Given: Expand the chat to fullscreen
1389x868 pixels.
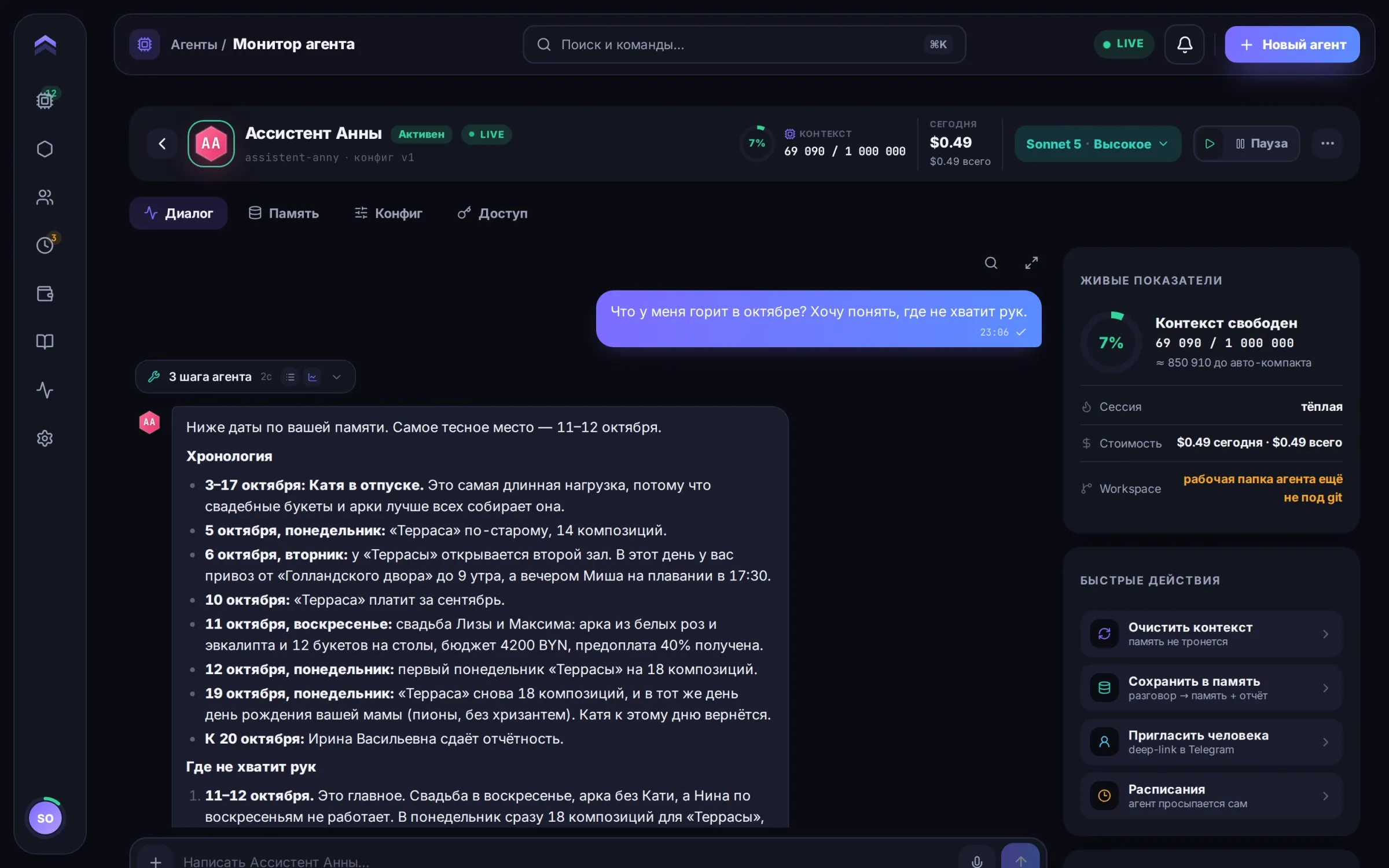Looking at the screenshot, I should coord(1031,263).
